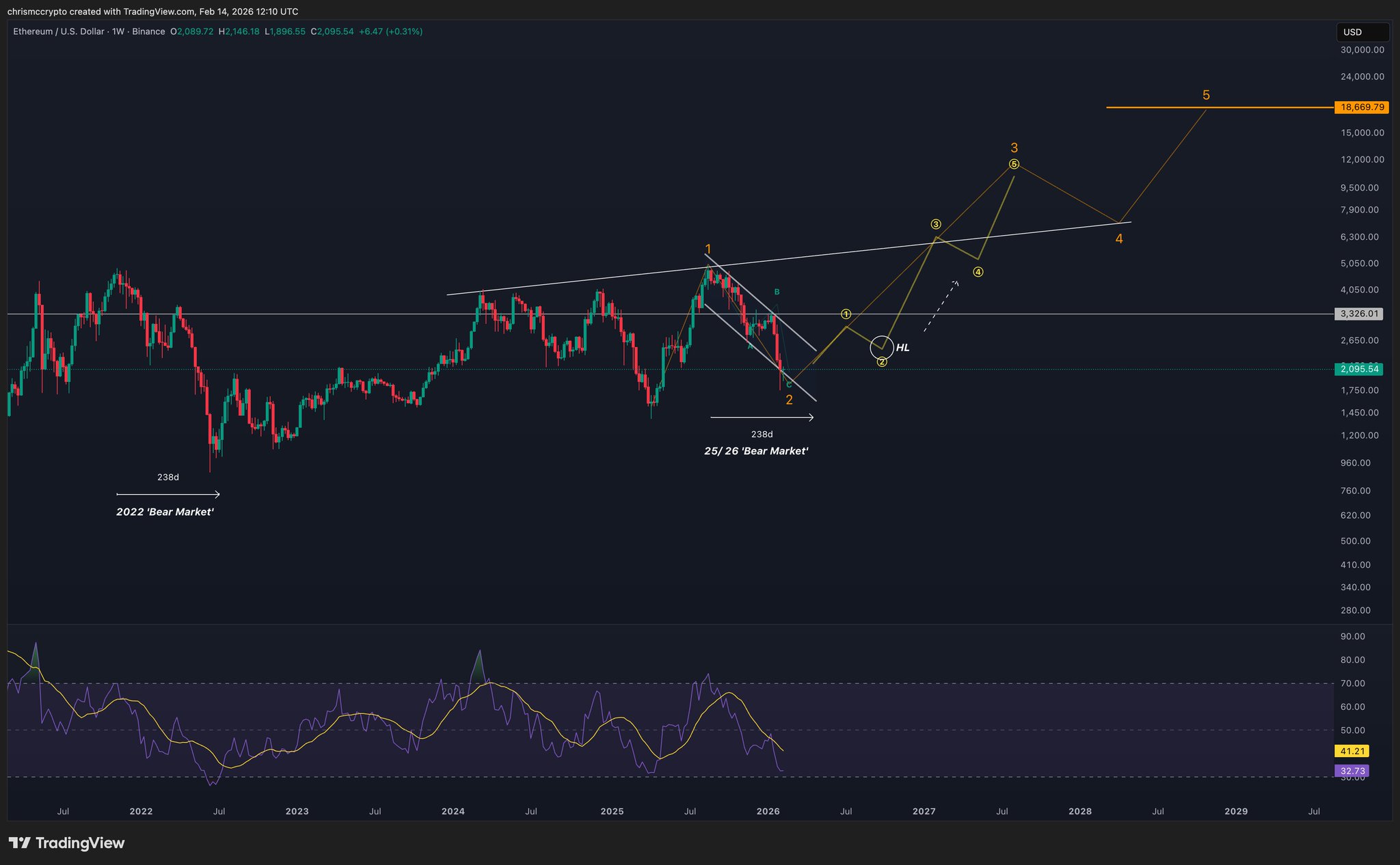Click the purple 32.73 RSI value label
The width and height of the screenshot is (1400, 865).
click(x=1351, y=771)
